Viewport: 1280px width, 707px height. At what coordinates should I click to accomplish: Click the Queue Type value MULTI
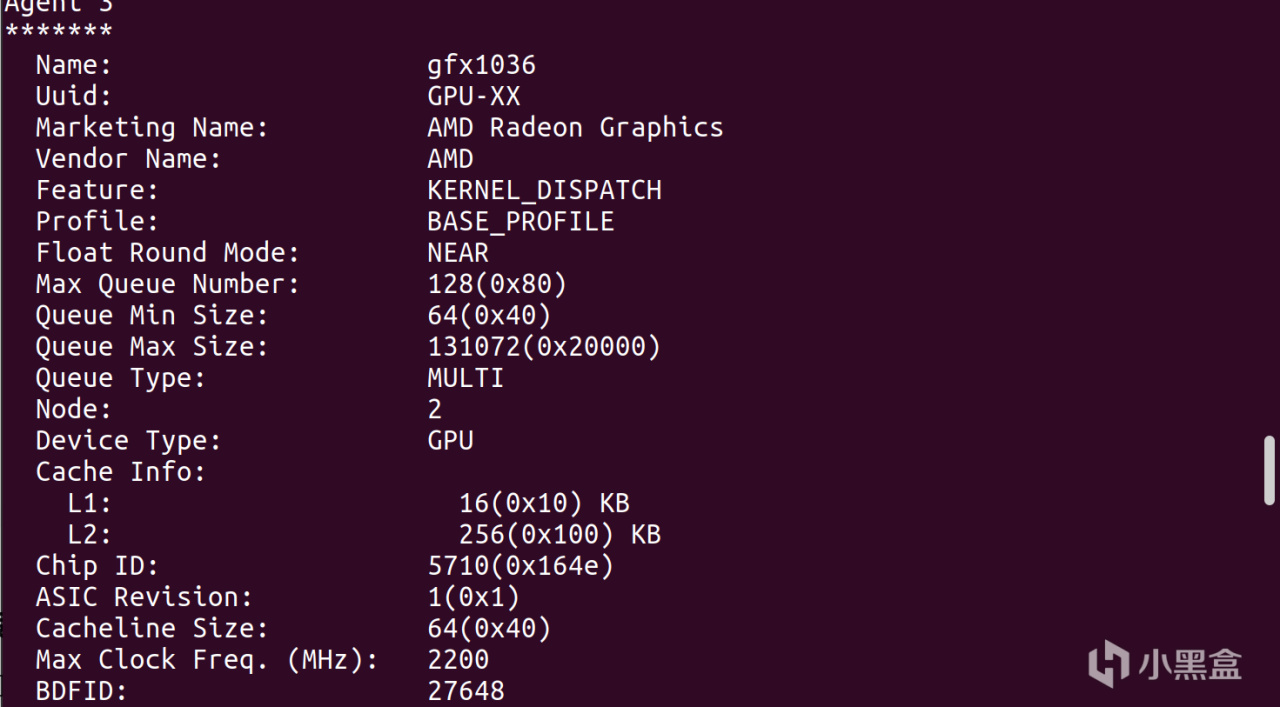tap(465, 378)
